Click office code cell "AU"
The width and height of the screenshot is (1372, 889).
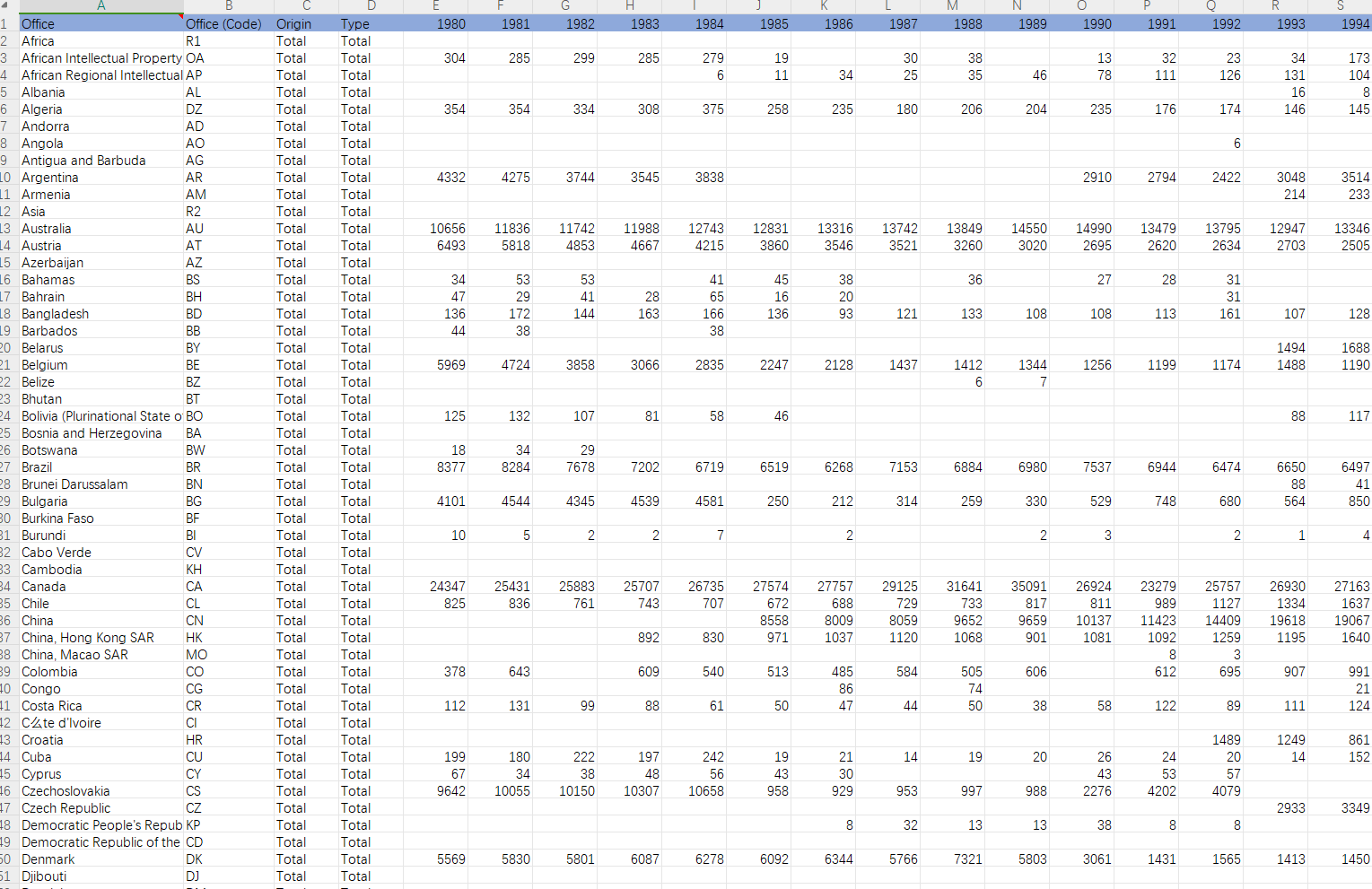(x=229, y=229)
